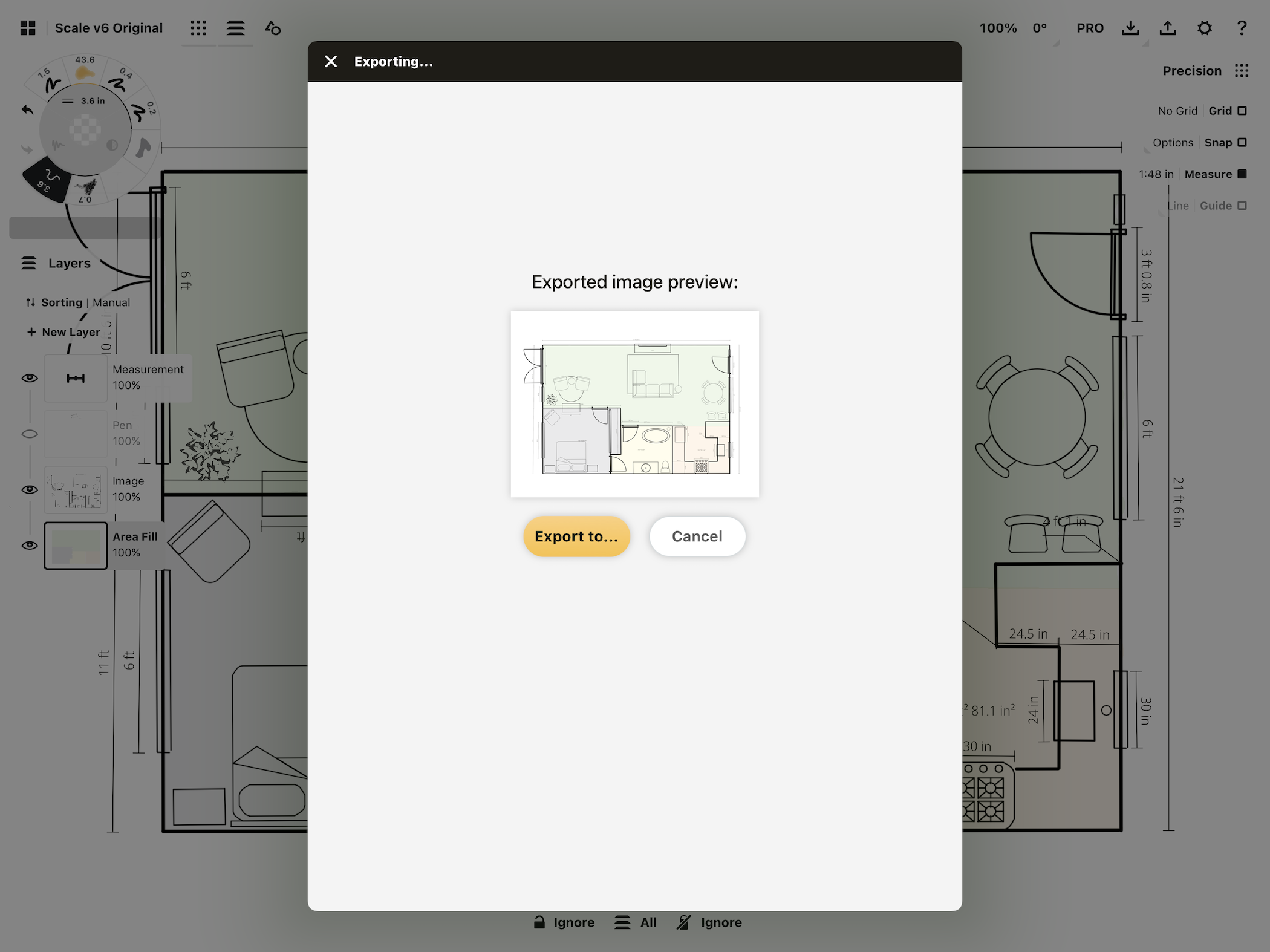Open the layers sort options icon
1270x952 pixels.
30,302
